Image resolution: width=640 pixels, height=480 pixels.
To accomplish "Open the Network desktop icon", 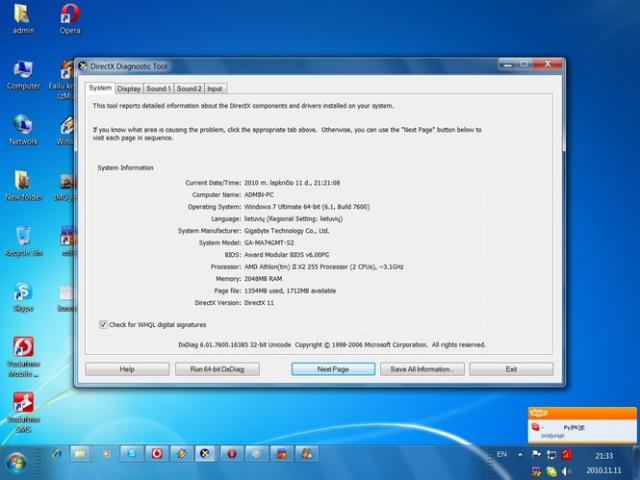I will tap(22, 127).
